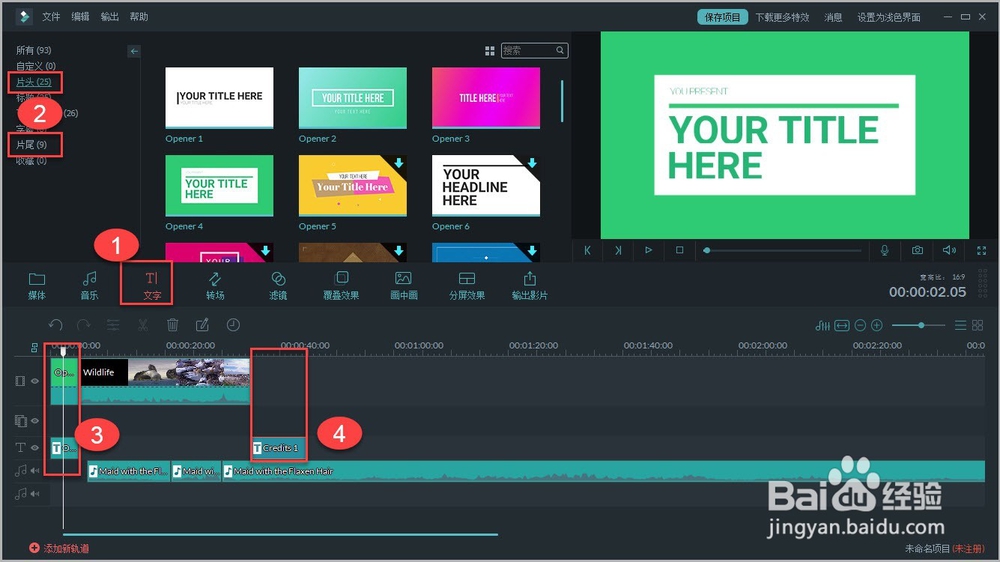Toggle text track visibility eye

[35, 448]
